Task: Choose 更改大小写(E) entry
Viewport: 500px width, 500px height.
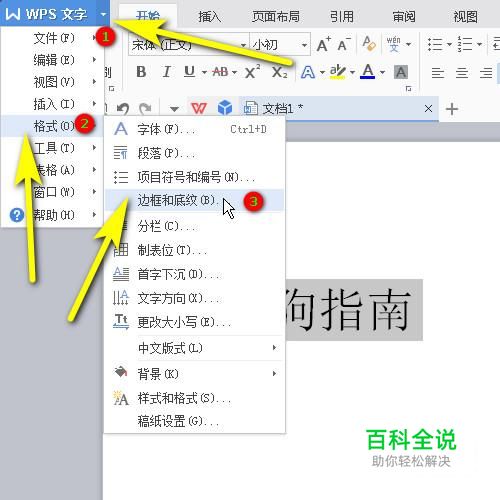Action: tap(195, 322)
